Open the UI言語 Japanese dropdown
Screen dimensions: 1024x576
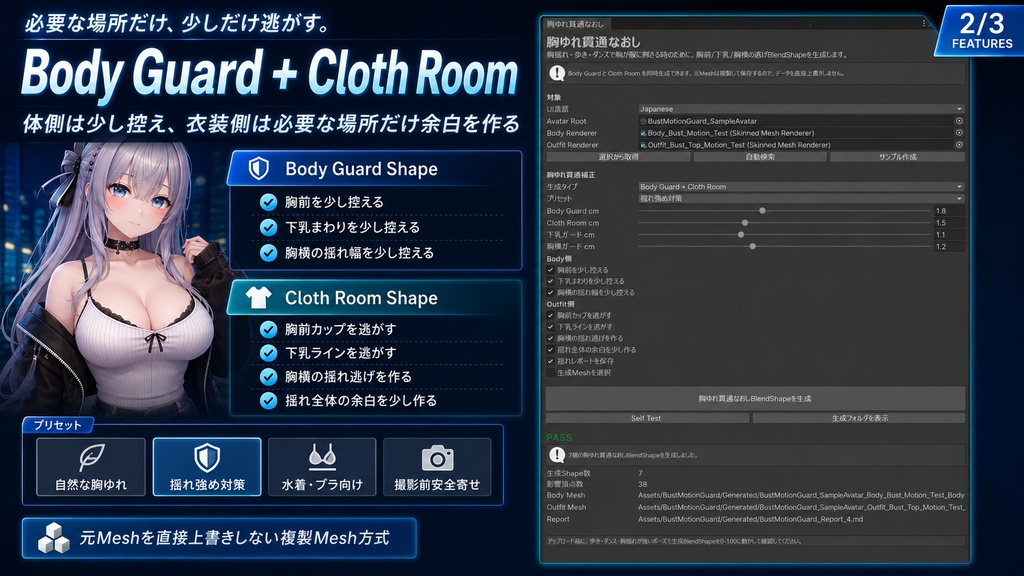tap(801, 109)
